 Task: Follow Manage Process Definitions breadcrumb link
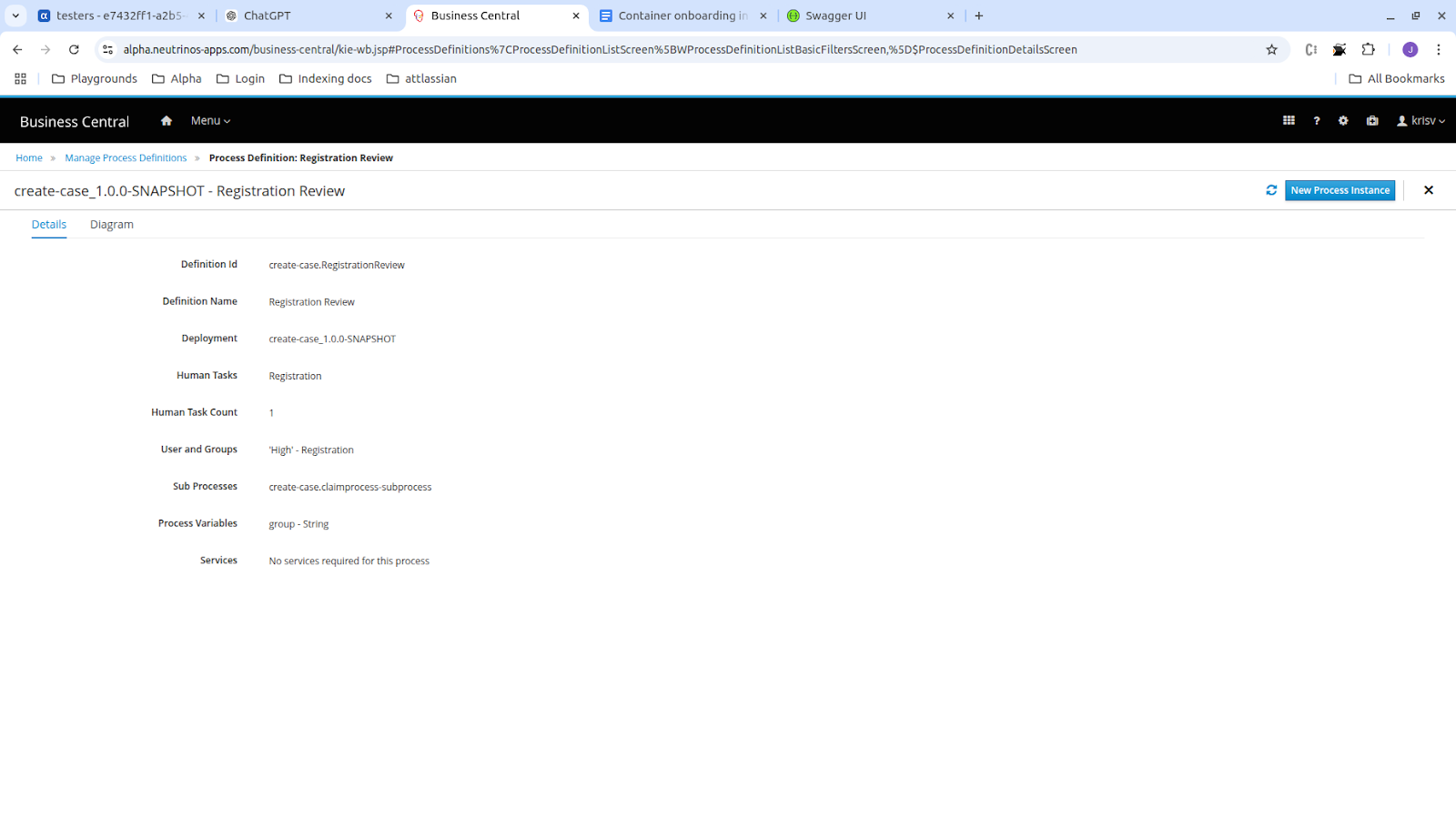126,158
